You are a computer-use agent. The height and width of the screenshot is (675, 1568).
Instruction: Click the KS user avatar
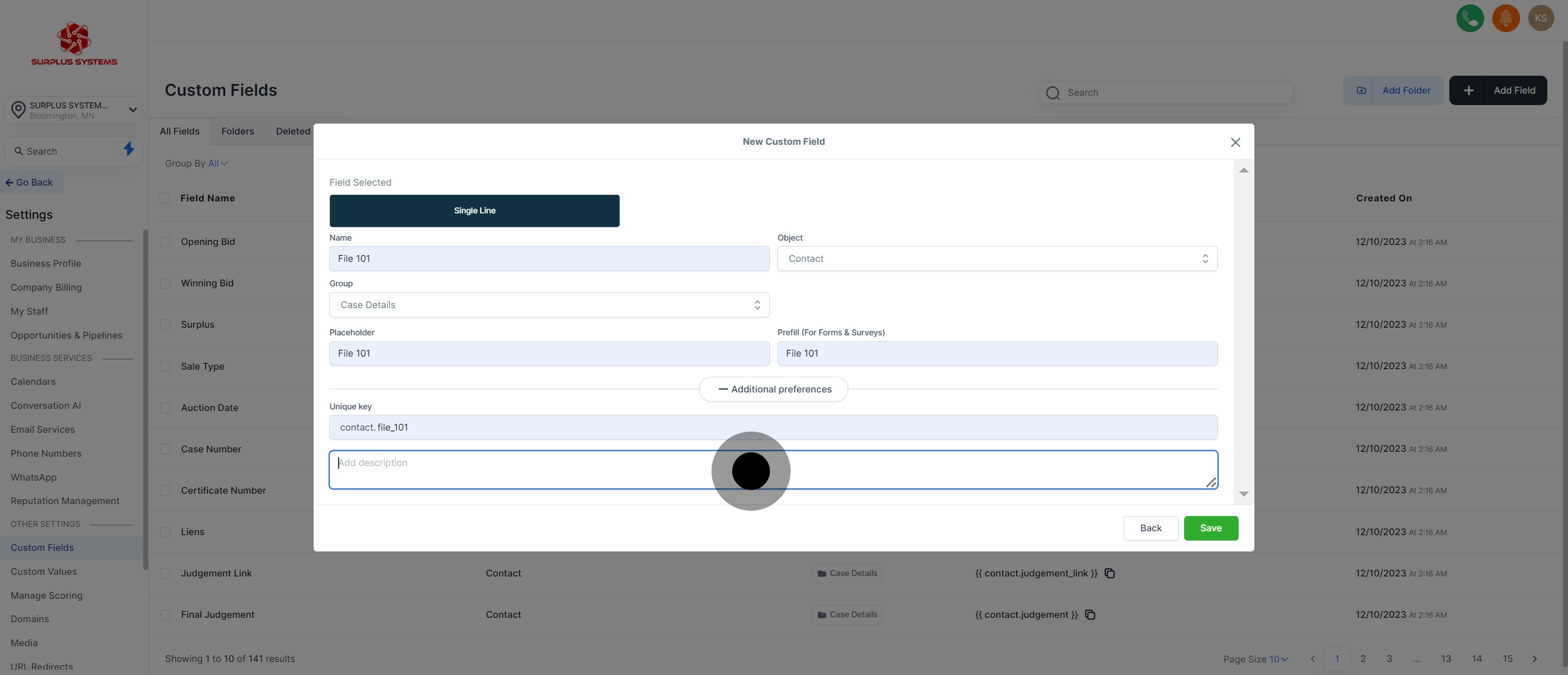(x=1541, y=19)
